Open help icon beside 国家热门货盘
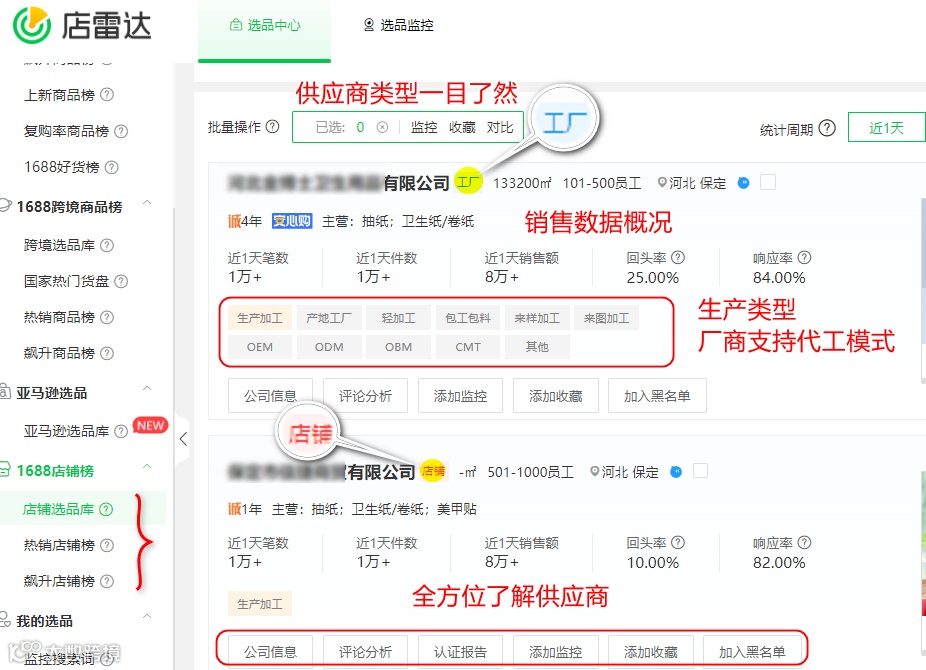This screenshot has width=926, height=670. click(121, 281)
